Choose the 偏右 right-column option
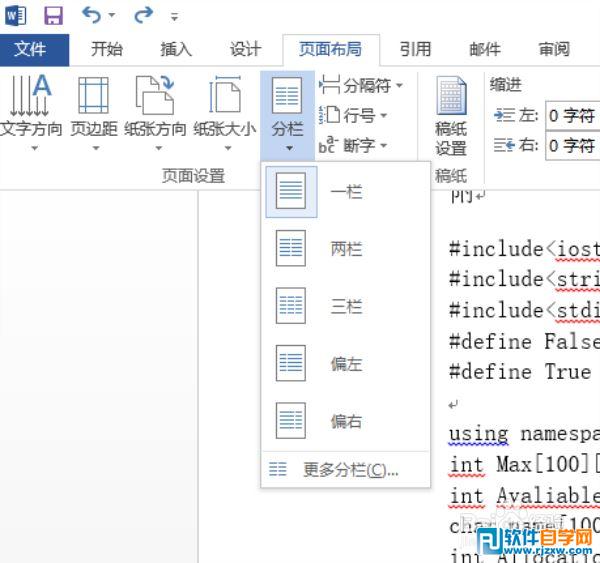The image size is (600, 563). 346,421
